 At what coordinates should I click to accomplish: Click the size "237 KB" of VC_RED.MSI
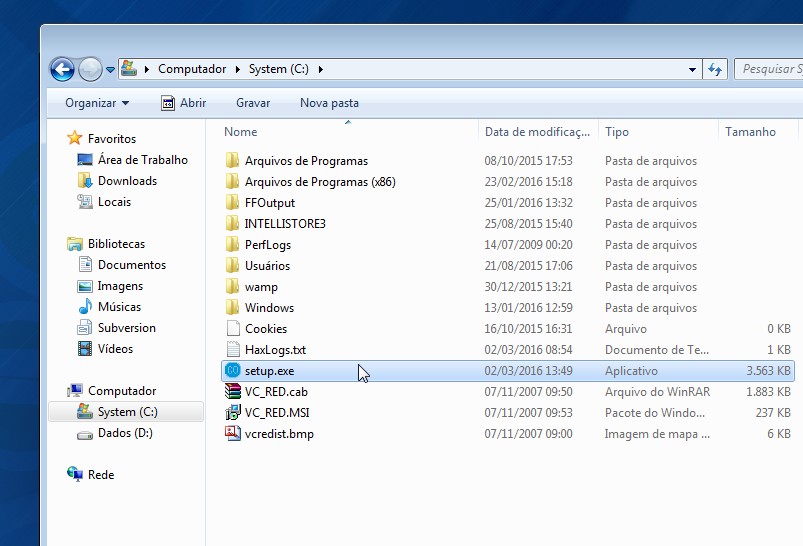click(x=773, y=413)
